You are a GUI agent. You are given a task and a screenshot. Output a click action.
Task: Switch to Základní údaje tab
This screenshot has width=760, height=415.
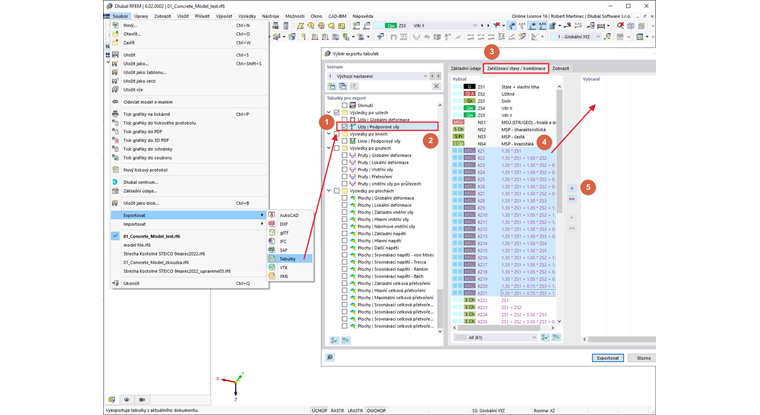click(465, 68)
